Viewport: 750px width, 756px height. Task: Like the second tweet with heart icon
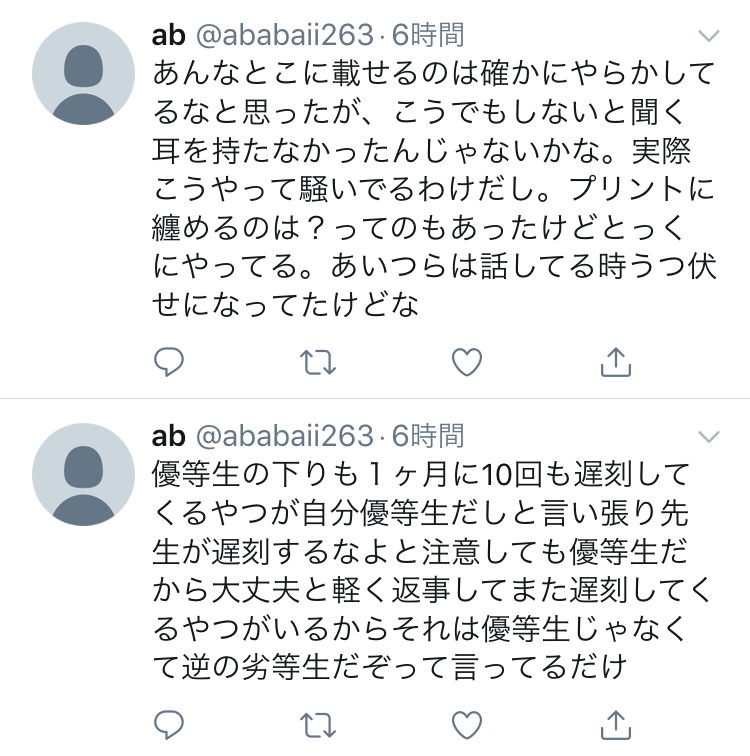(x=467, y=723)
